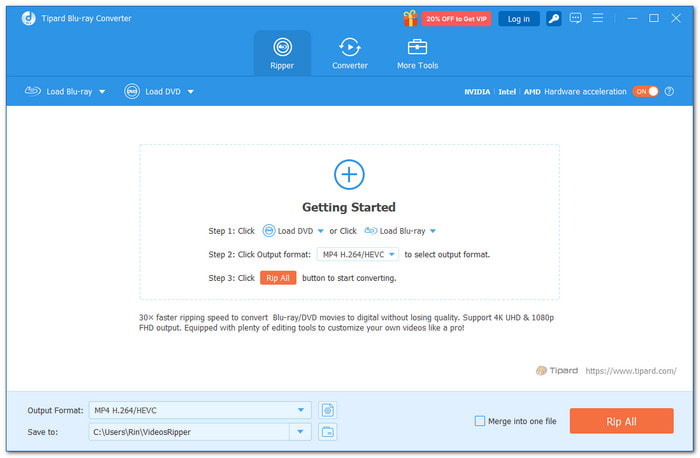Image resolution: width=700 pixels, height=458 pixels.
Task: Open MP4 H.264/HEVC dropdown in step 2
Action: pos(358,254)
